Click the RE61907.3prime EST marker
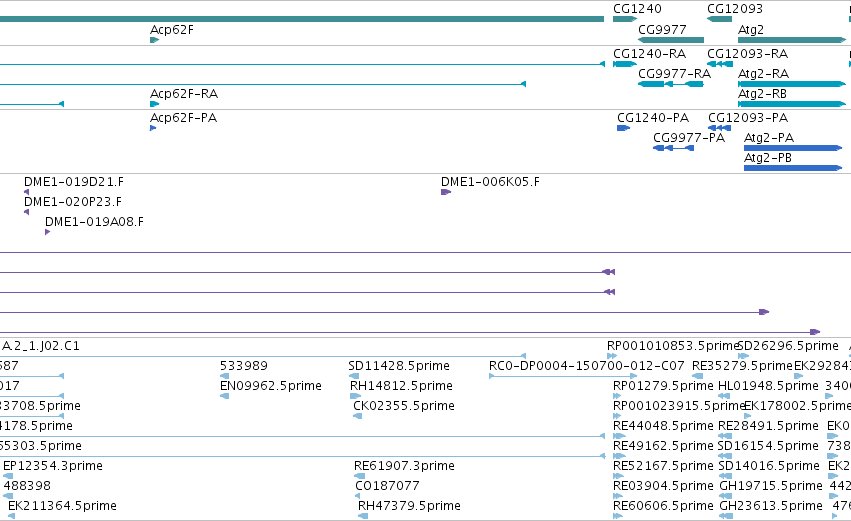This screenshot has height=521, width=851. coord(359,476)
